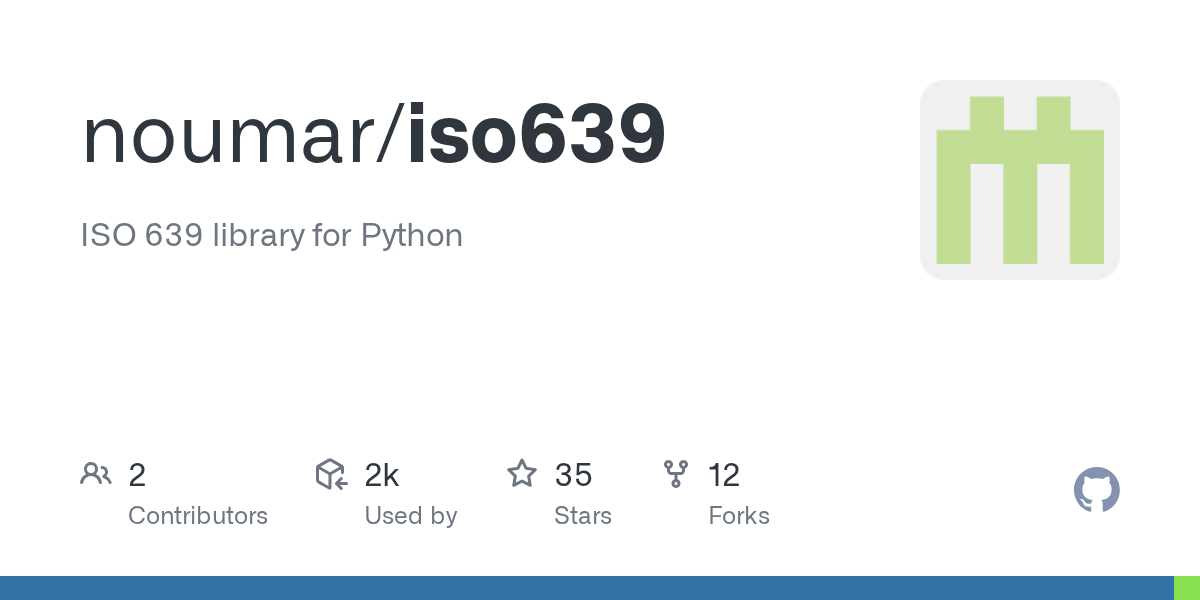Click the Used by label
Viewport: 1200px width, 600px height.
click(411, 516)
